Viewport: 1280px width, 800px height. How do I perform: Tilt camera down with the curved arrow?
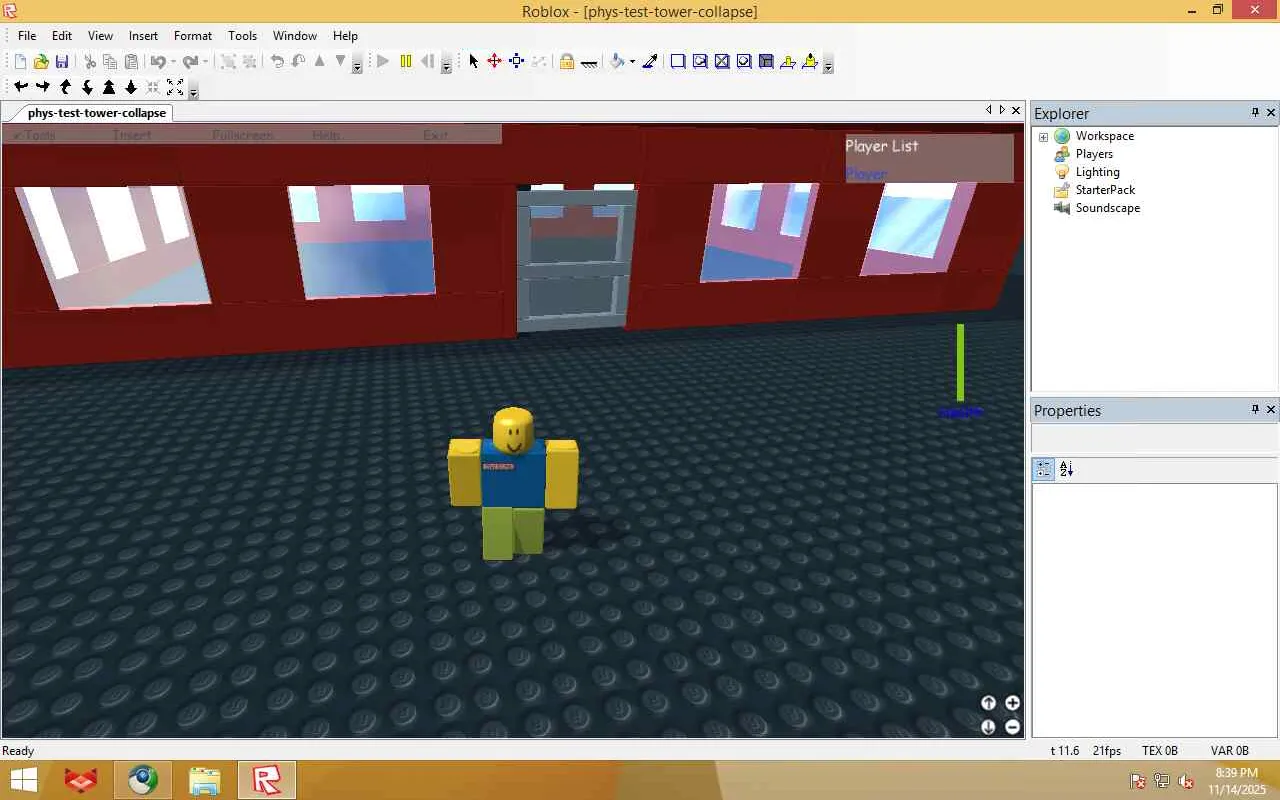[x=87, y=88]
